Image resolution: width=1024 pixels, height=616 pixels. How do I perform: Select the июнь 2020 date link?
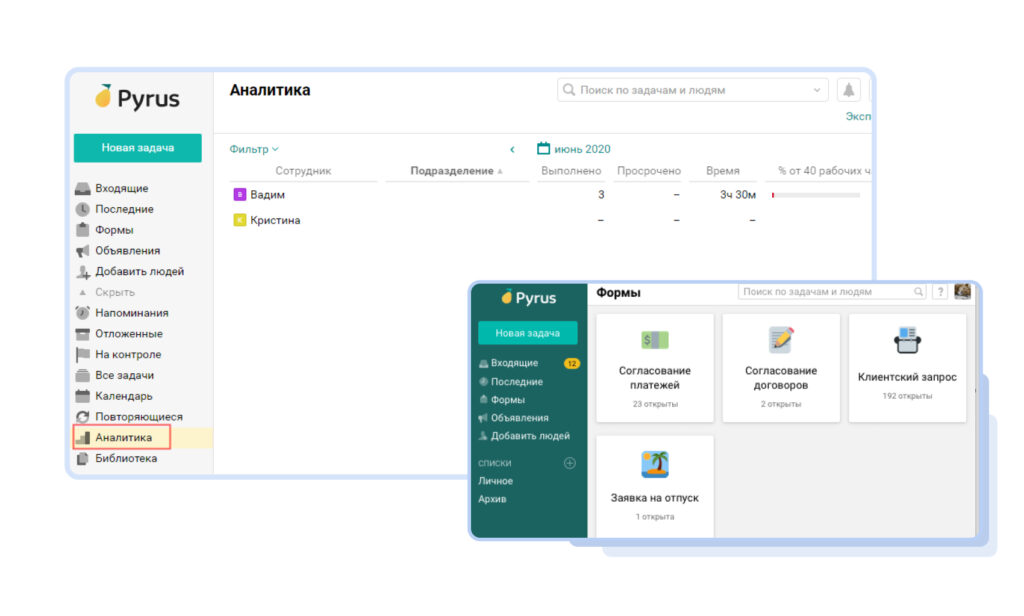[582, 149]
